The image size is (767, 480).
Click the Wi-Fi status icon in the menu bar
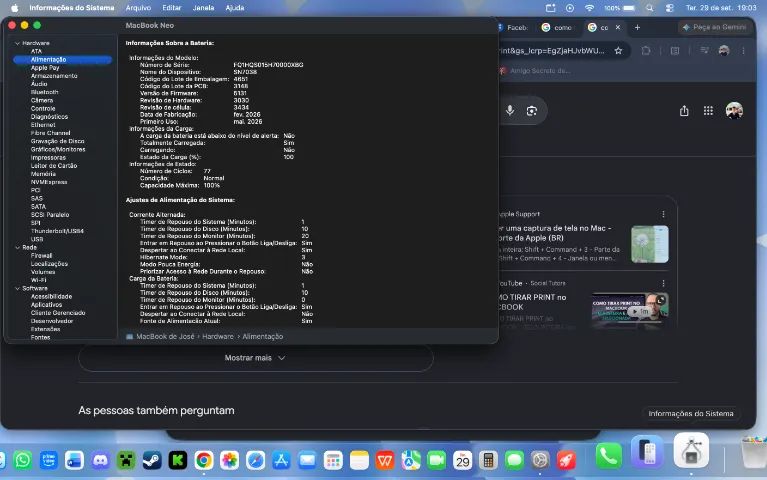click(x=589, y=8)
